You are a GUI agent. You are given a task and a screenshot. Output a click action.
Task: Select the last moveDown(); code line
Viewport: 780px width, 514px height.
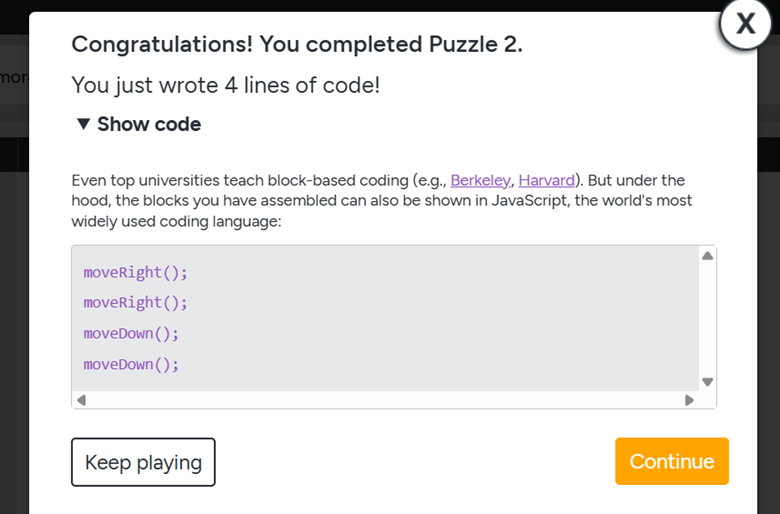(131, 364)
